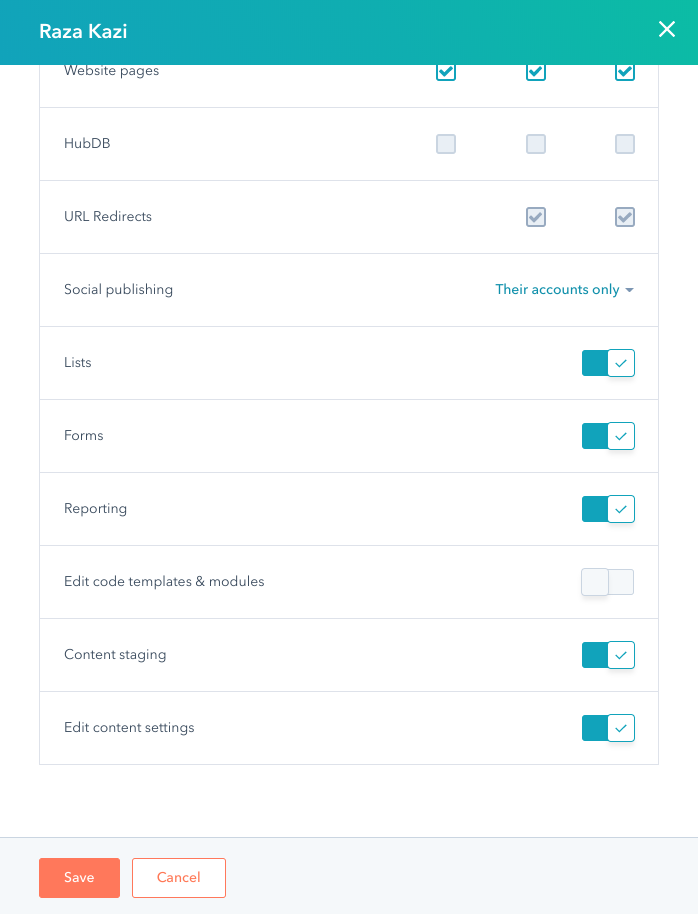Cancel editing Raza Kazi's permissions

point(178,877)
